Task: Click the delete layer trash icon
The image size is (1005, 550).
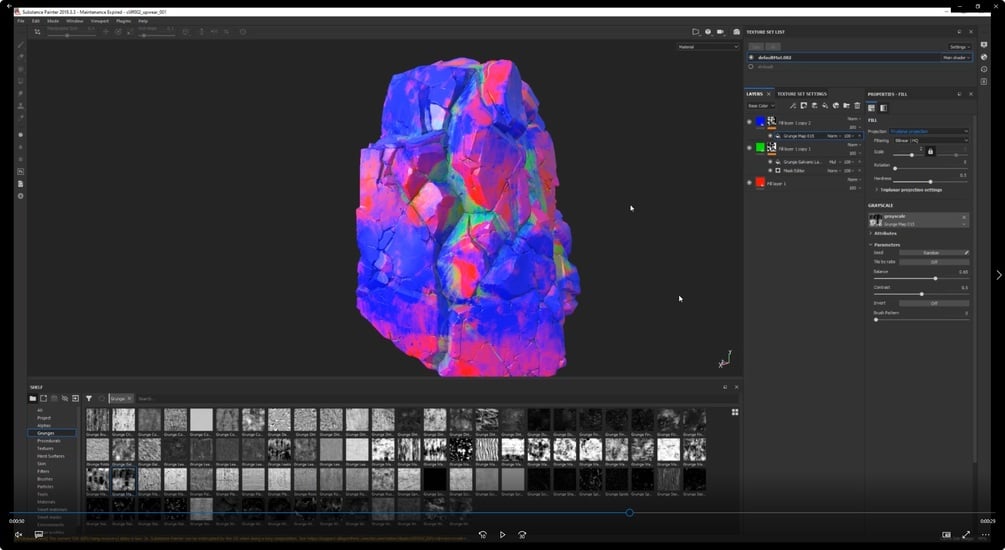Action: point(857,106)
